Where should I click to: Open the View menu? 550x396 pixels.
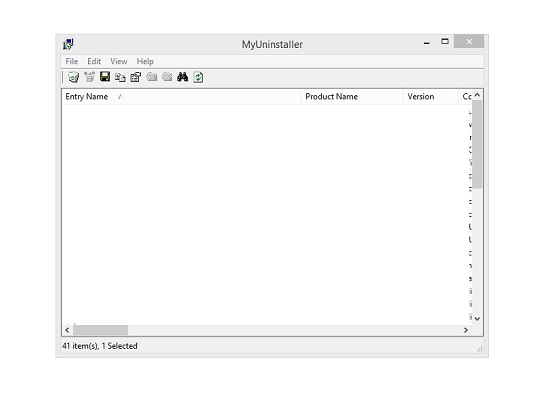(x=119, y=61)
